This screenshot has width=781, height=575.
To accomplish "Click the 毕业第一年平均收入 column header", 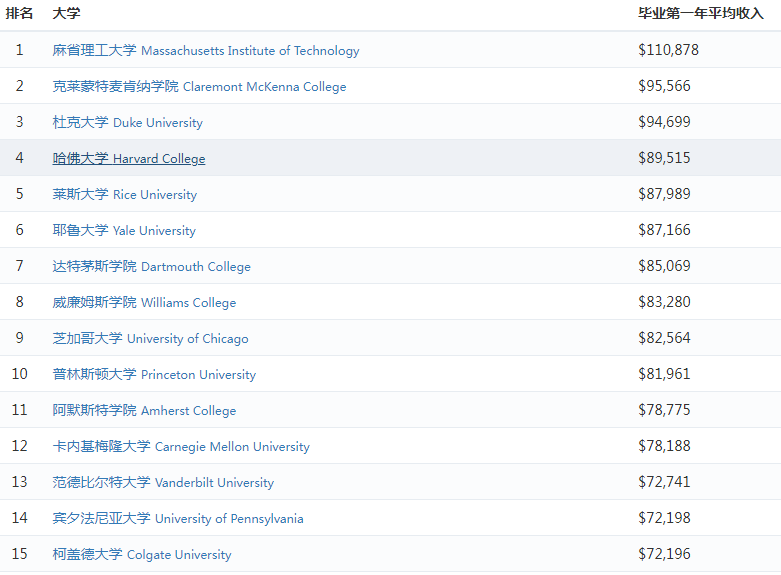I will [700, 14].
